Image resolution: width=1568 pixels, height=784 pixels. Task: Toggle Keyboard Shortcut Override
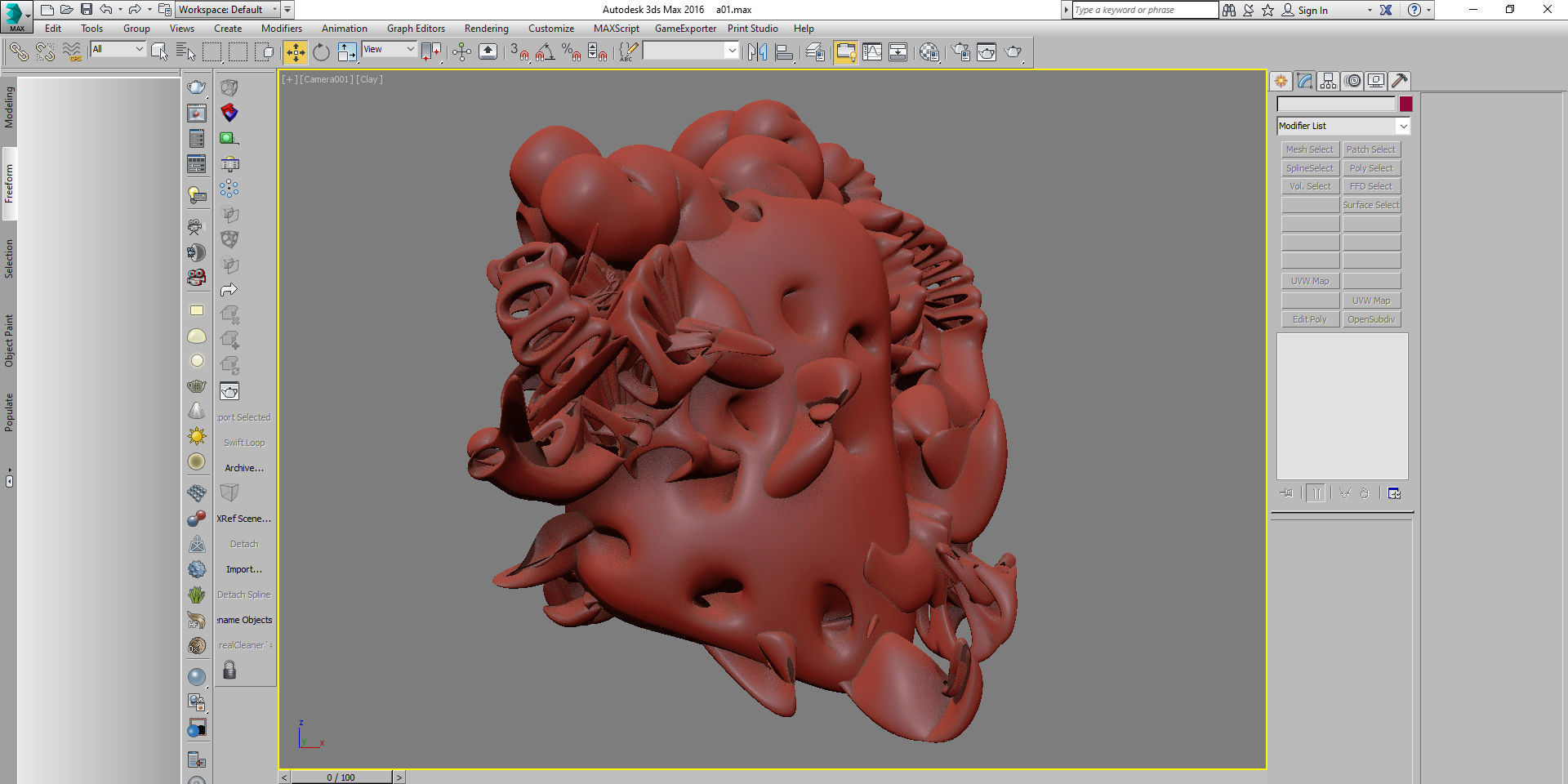(x=488, y=52)
